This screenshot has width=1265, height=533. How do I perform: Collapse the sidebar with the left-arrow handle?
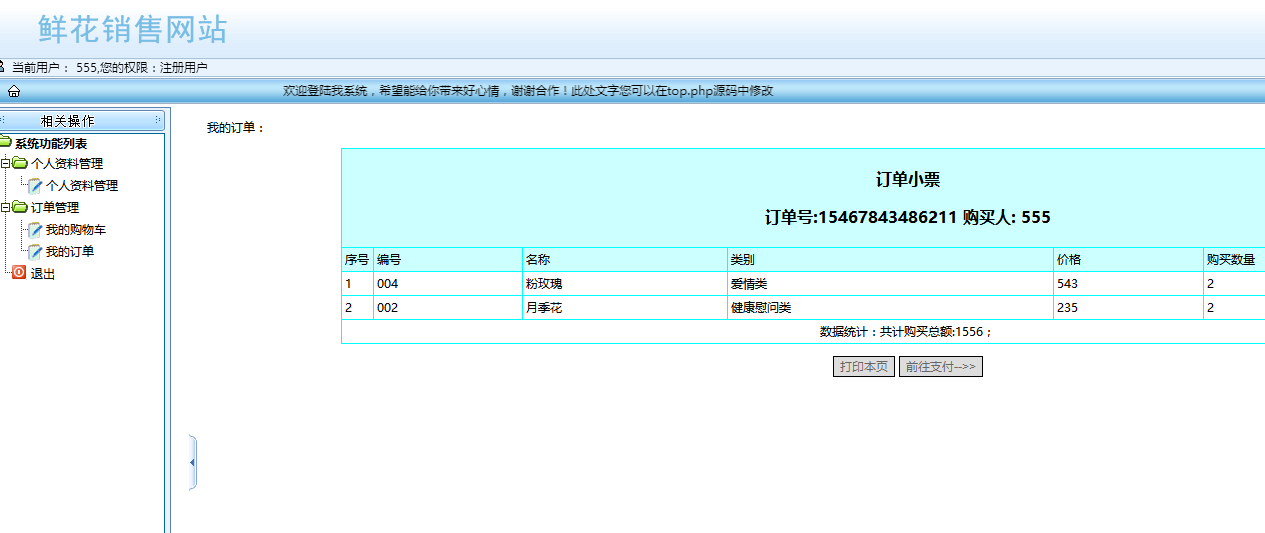point(192,462)
